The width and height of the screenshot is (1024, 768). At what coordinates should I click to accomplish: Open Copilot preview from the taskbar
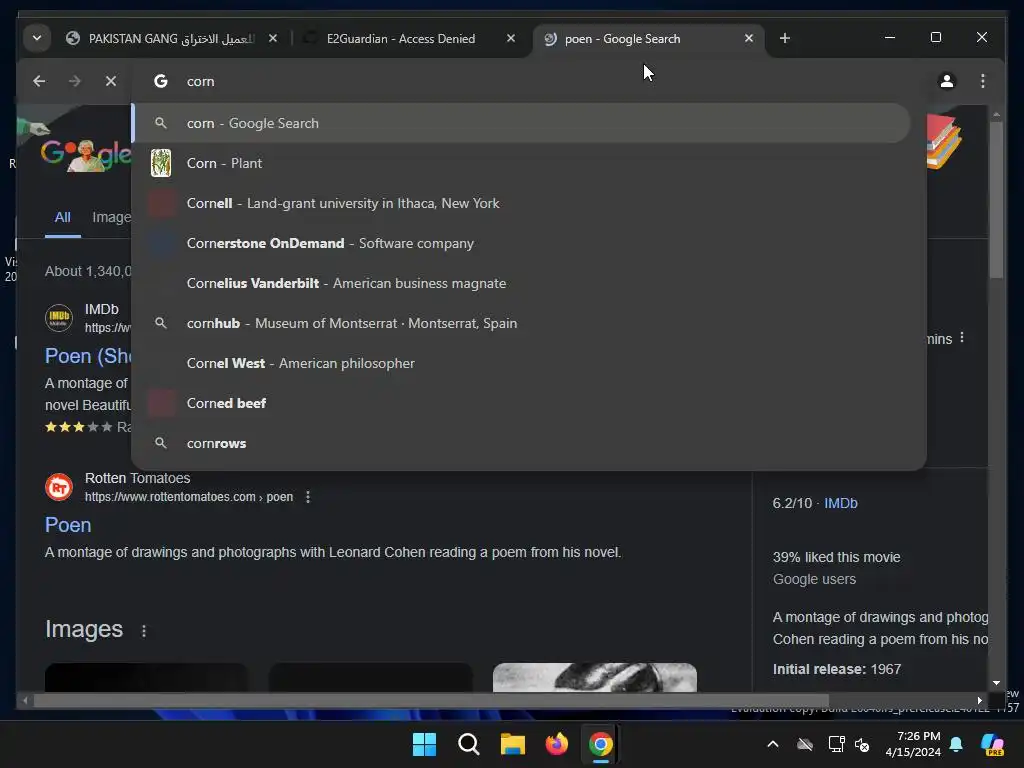(992, 744)
